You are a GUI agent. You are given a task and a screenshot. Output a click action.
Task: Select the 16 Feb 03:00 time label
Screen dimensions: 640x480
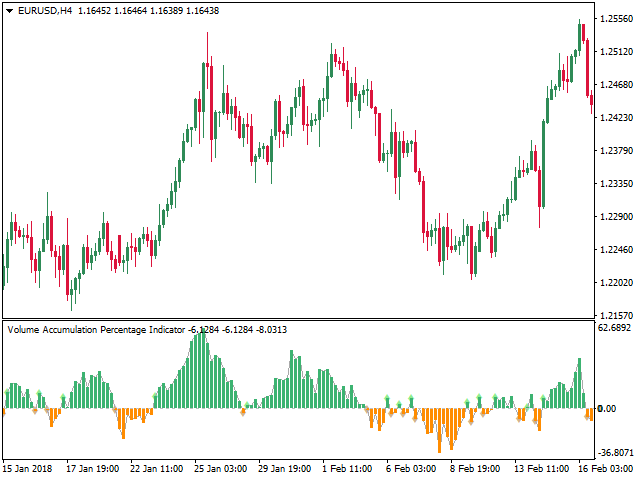605,468
